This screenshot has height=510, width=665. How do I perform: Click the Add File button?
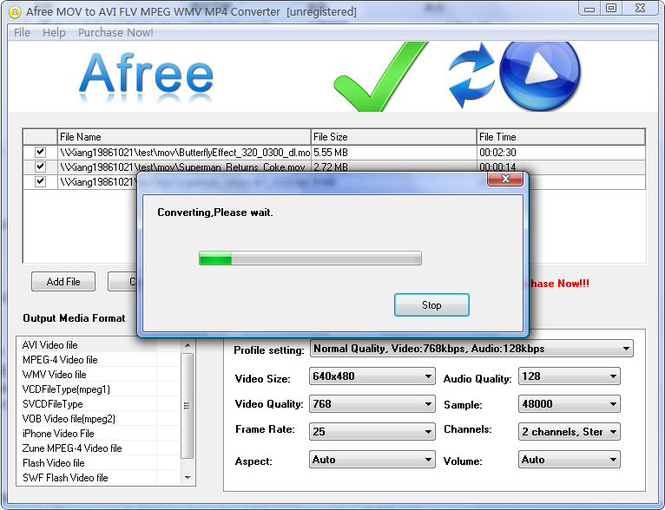coord(63,281)
